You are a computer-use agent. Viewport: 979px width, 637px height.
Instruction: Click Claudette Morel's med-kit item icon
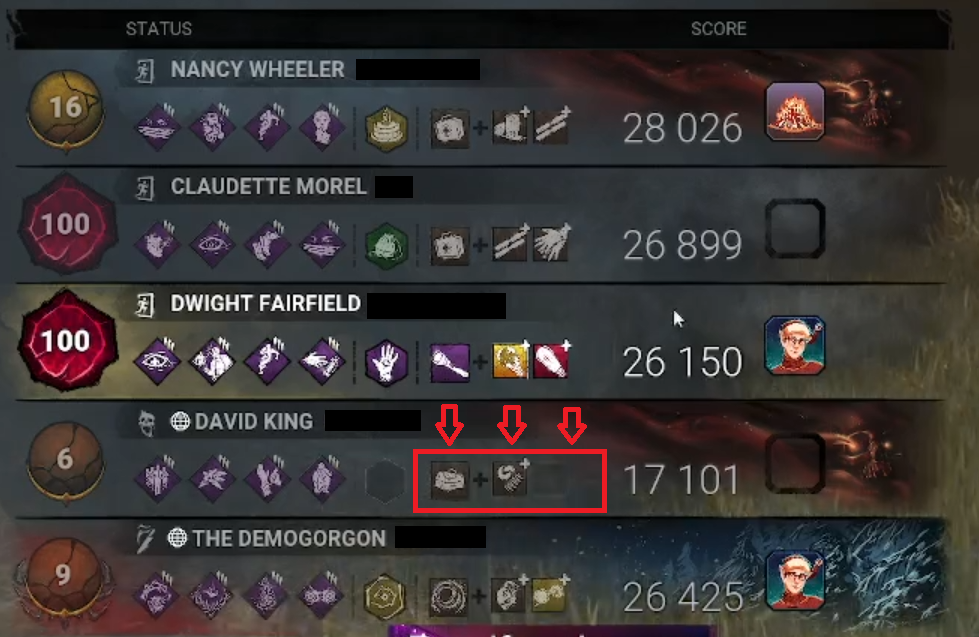[449, 246]
